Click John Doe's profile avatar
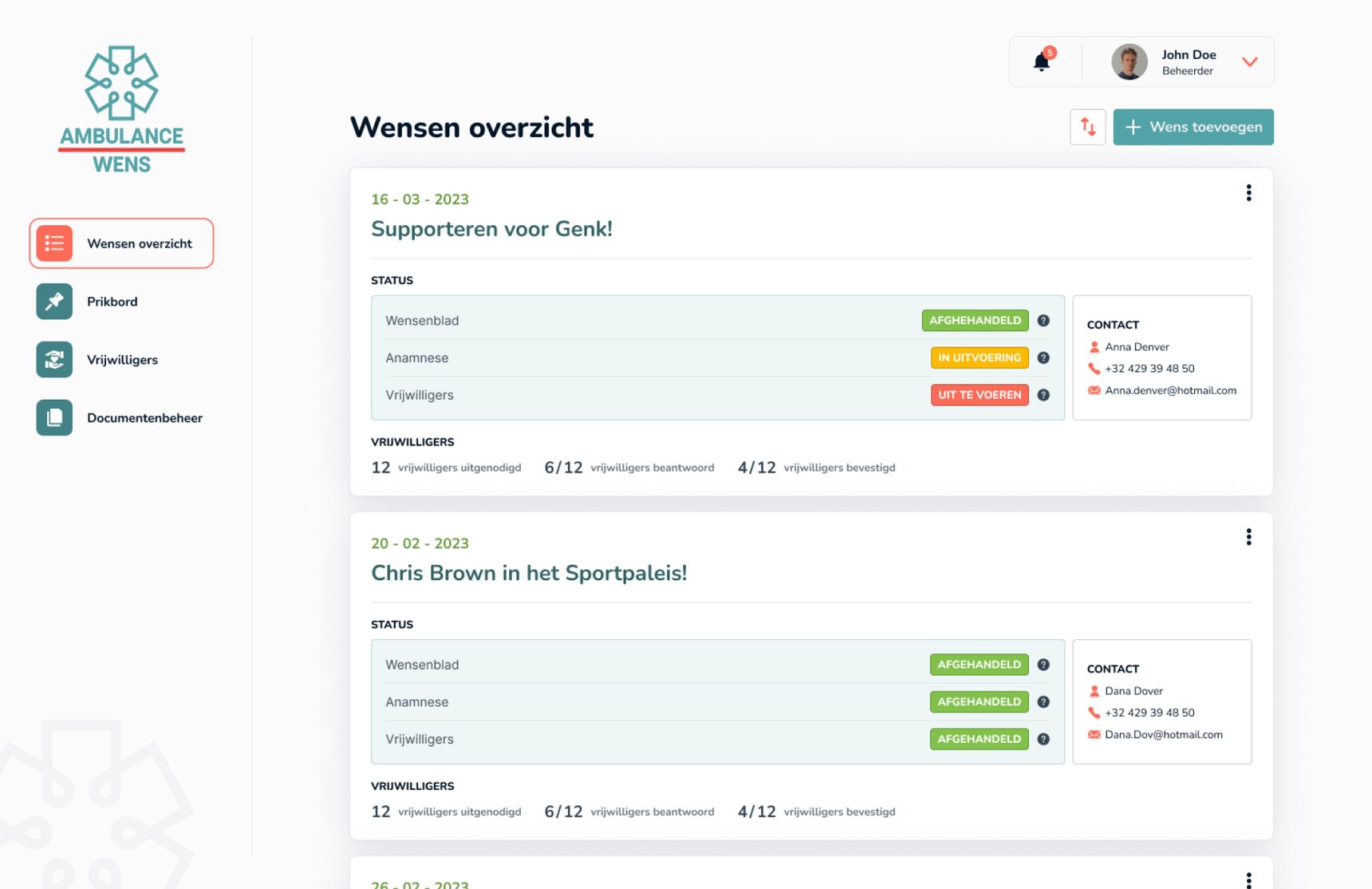Viewport: 1372px width, 889px height. (1129, 61)
